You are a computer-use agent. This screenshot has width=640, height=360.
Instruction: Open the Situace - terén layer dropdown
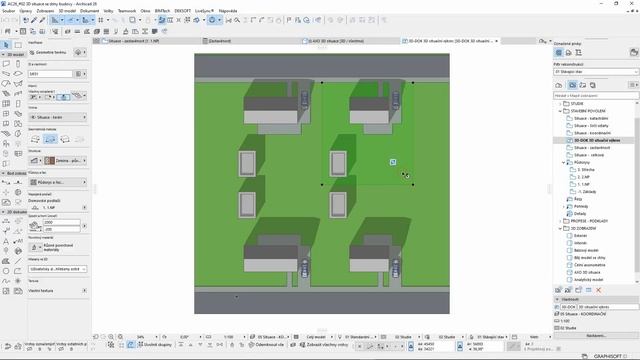point(58,117)
